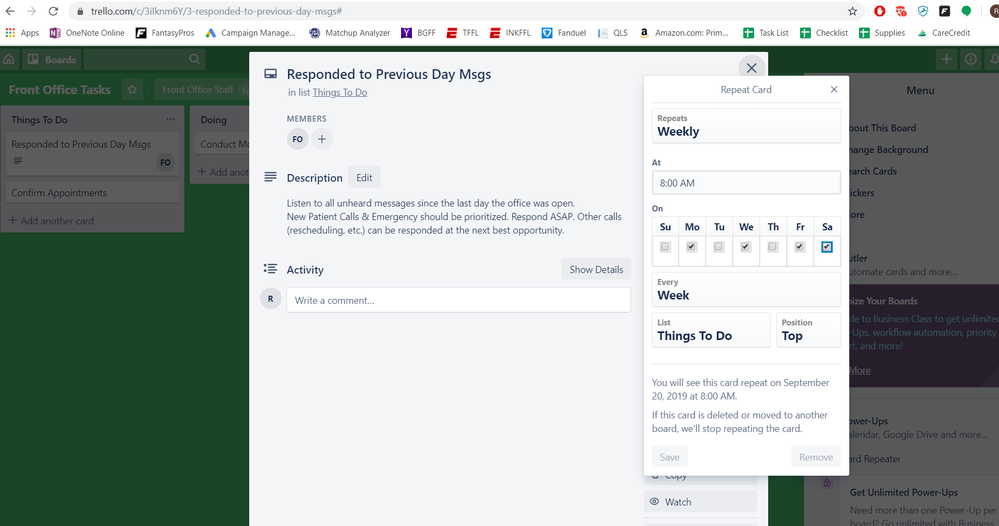Edit the card description
This screenshot has height=526, width=999.
364,178
